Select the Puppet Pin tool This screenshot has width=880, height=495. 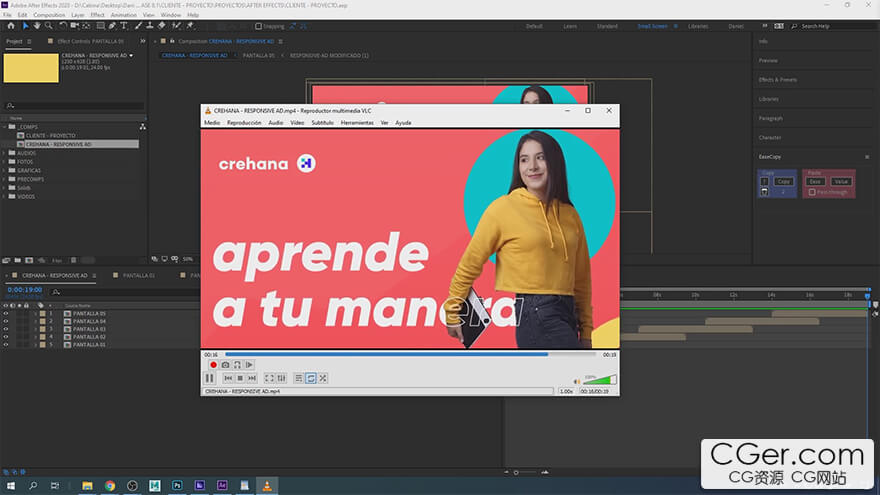click(x=190, y=26)
